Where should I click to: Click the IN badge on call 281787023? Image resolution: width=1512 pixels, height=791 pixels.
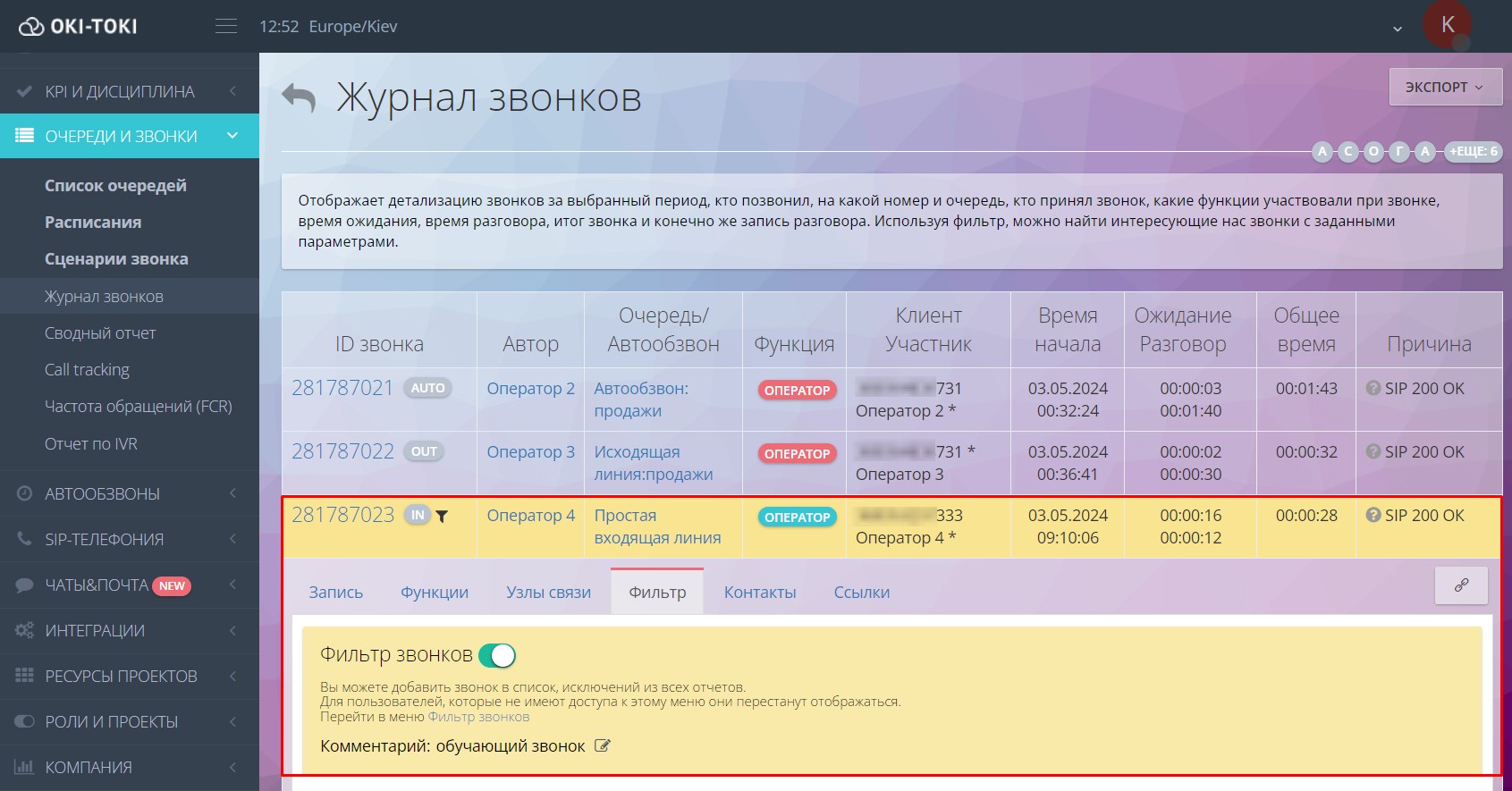click(418, 515)
